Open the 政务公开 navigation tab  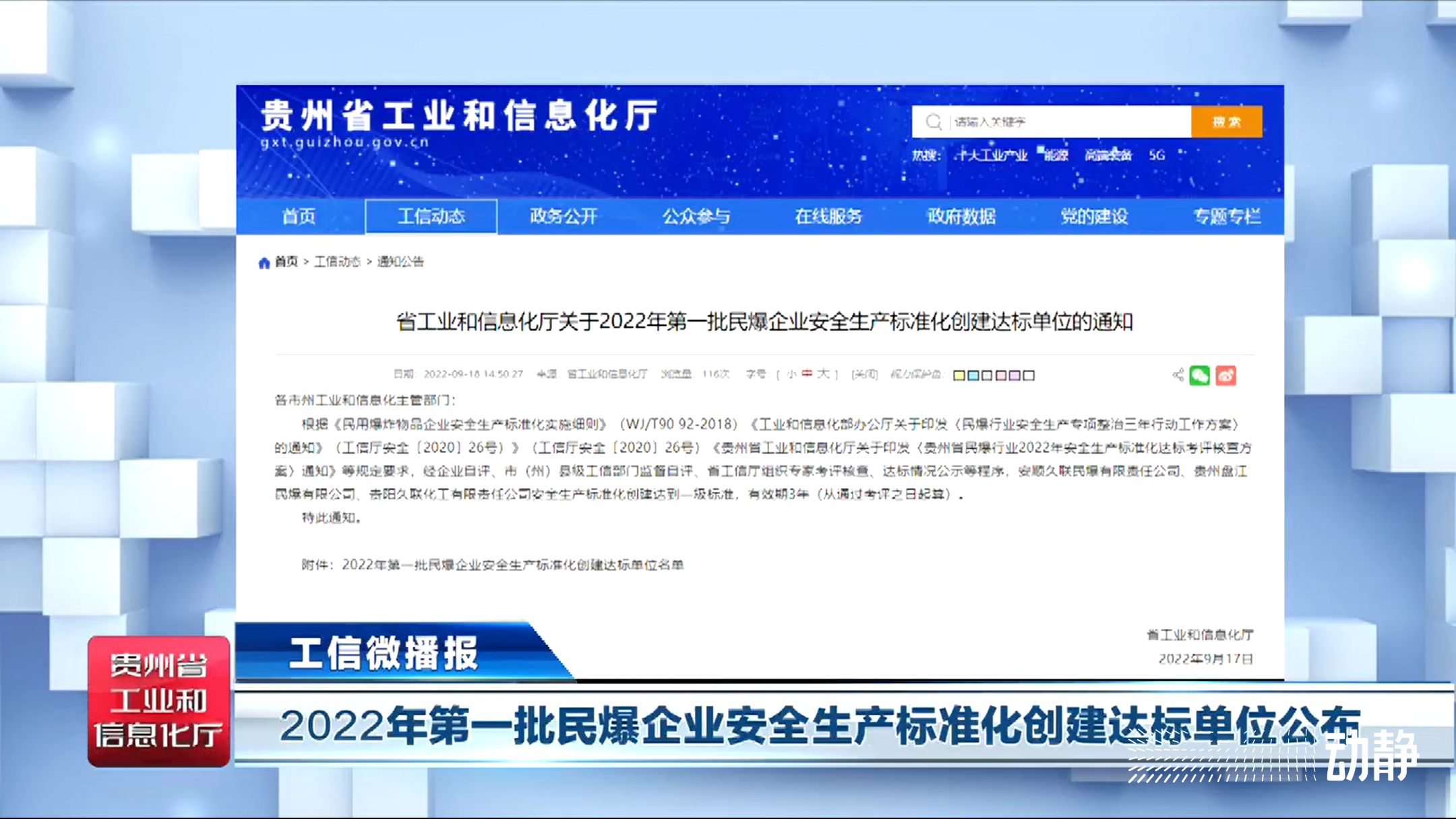coord(564,216)
